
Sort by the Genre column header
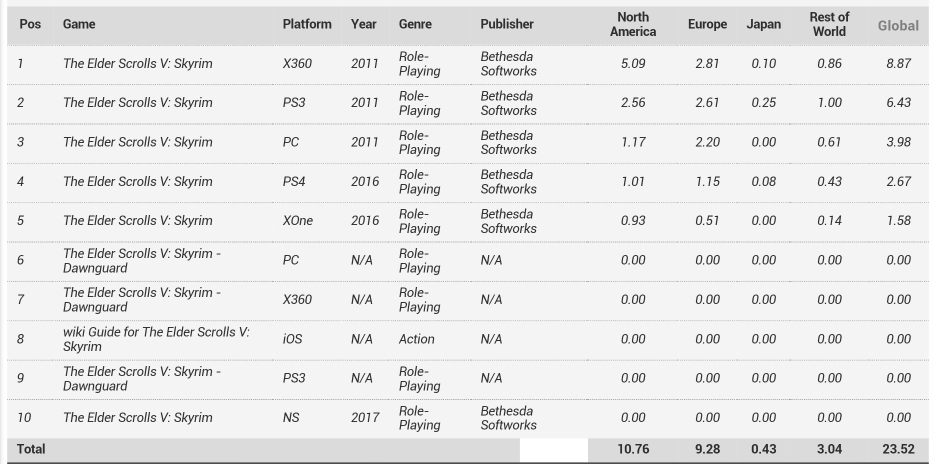415,24
